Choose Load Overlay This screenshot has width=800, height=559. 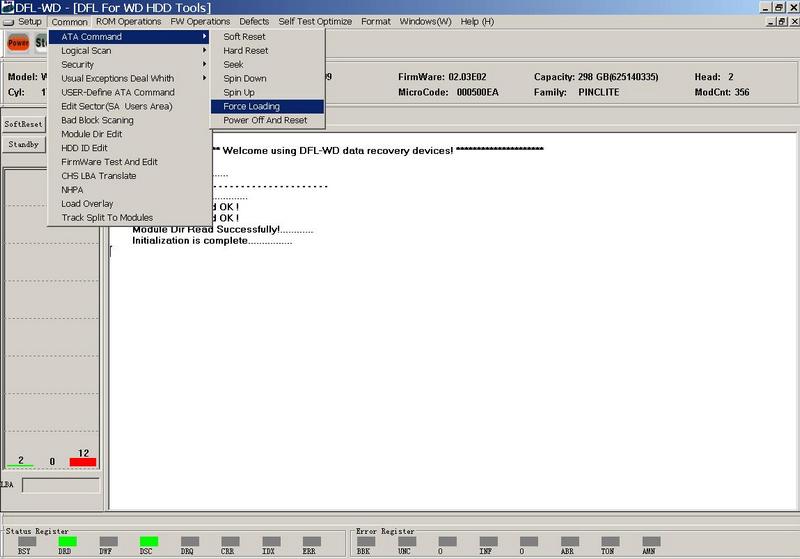129,204
